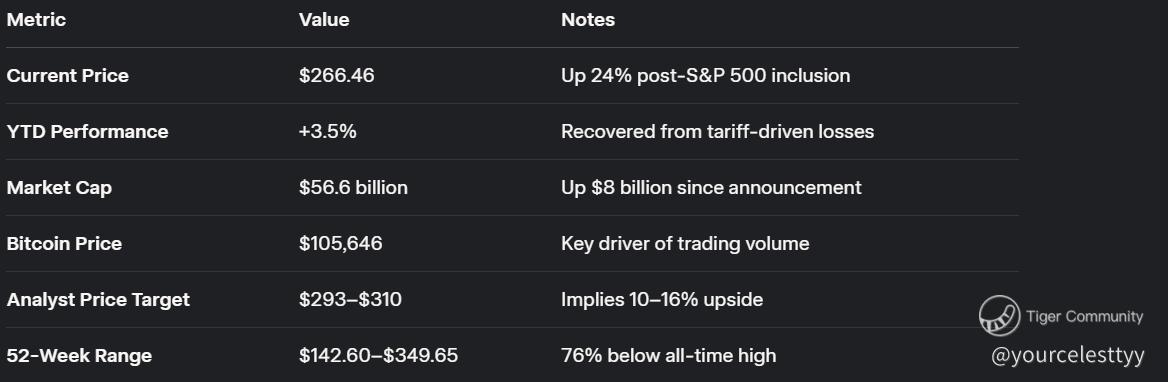1168x382 pixels.
Task: Click the Market Cap row label
Action: click(x=59, y=188)
